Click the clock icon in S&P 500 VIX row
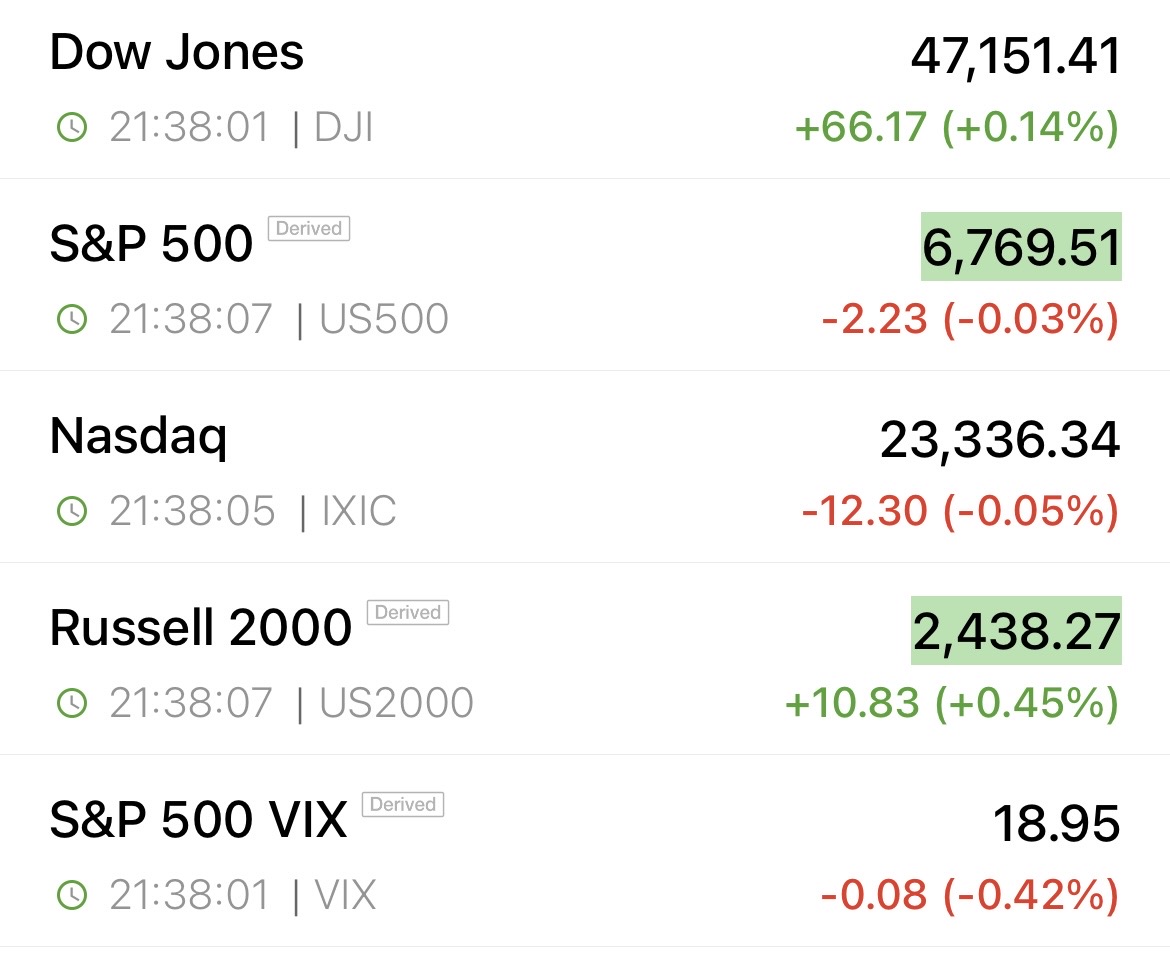The image size is (1170, 958). coord(71,896)
